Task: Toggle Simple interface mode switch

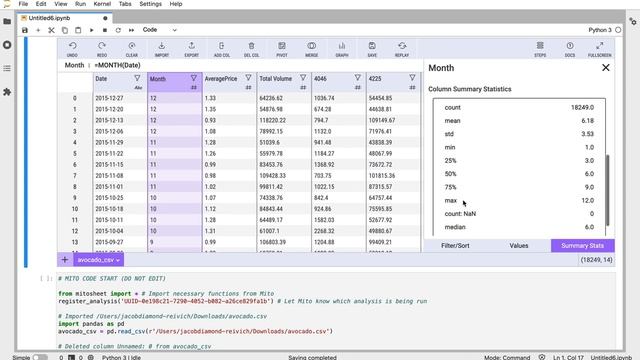Action: point(40,357)
